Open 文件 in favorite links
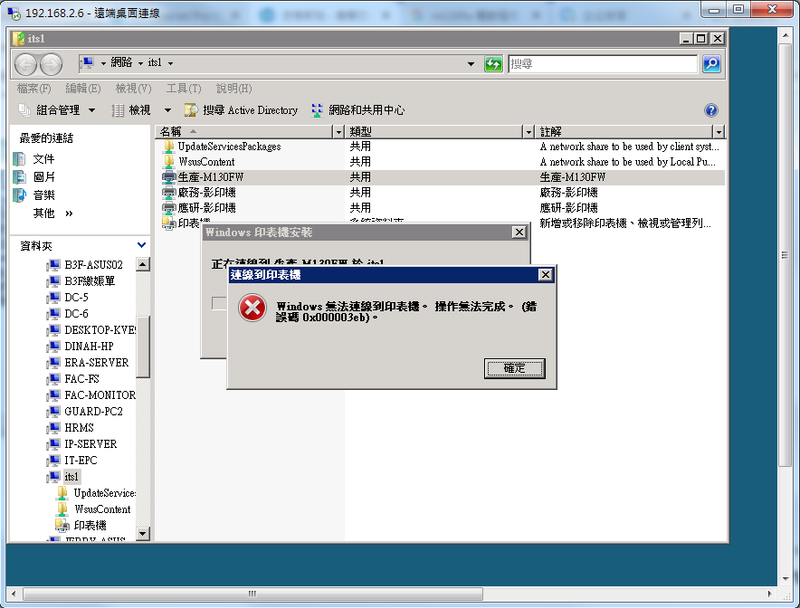Viewport: 800px width, 608px height. point(44,159)
